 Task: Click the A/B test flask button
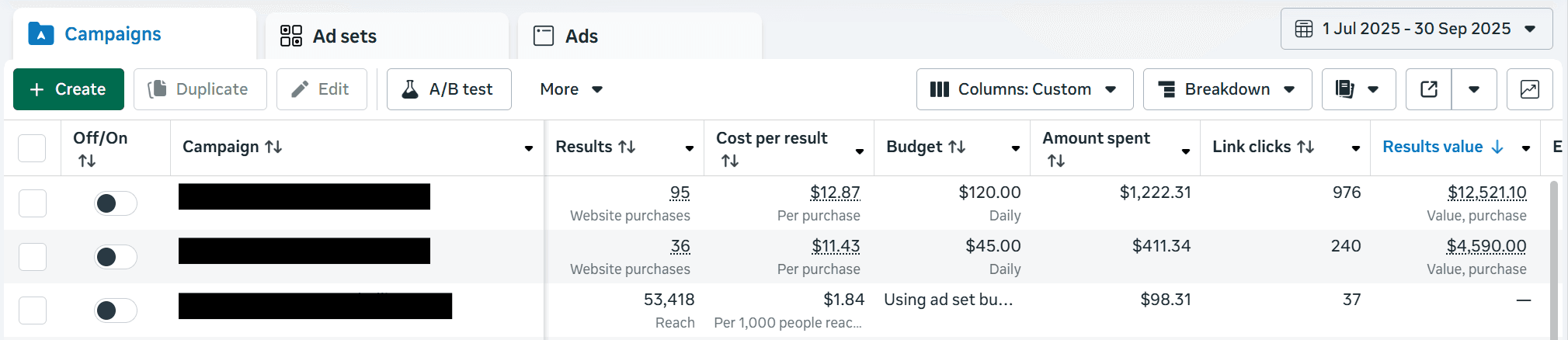[449, 89]
